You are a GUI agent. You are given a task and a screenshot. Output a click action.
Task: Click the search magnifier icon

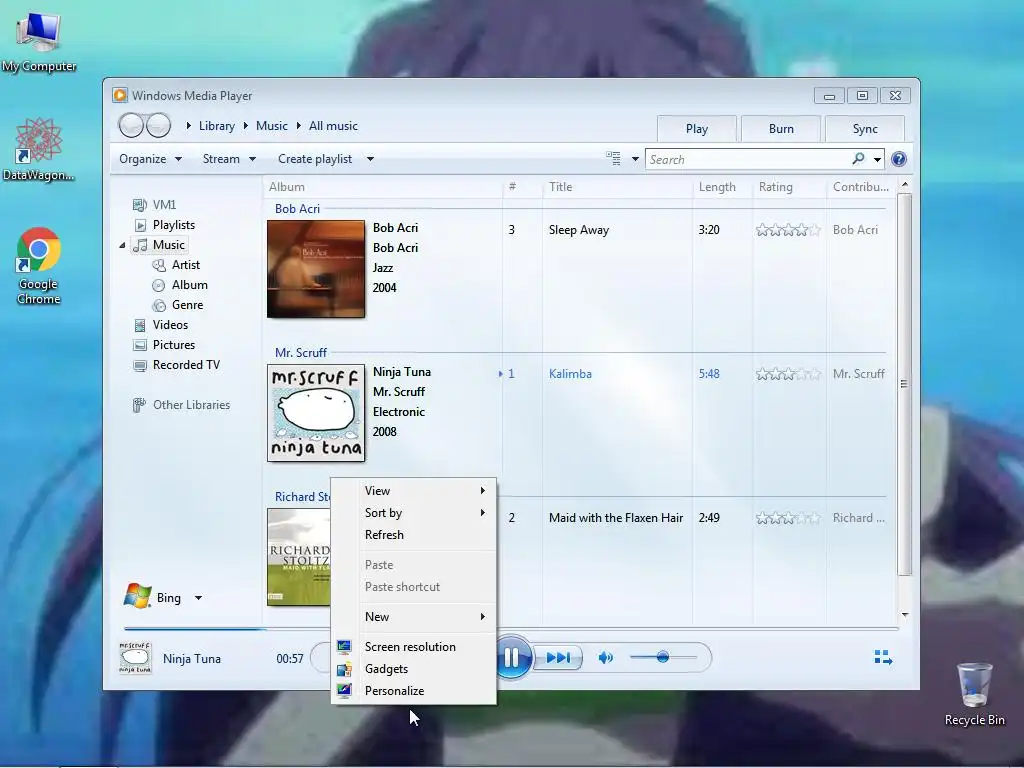point(858,159)
